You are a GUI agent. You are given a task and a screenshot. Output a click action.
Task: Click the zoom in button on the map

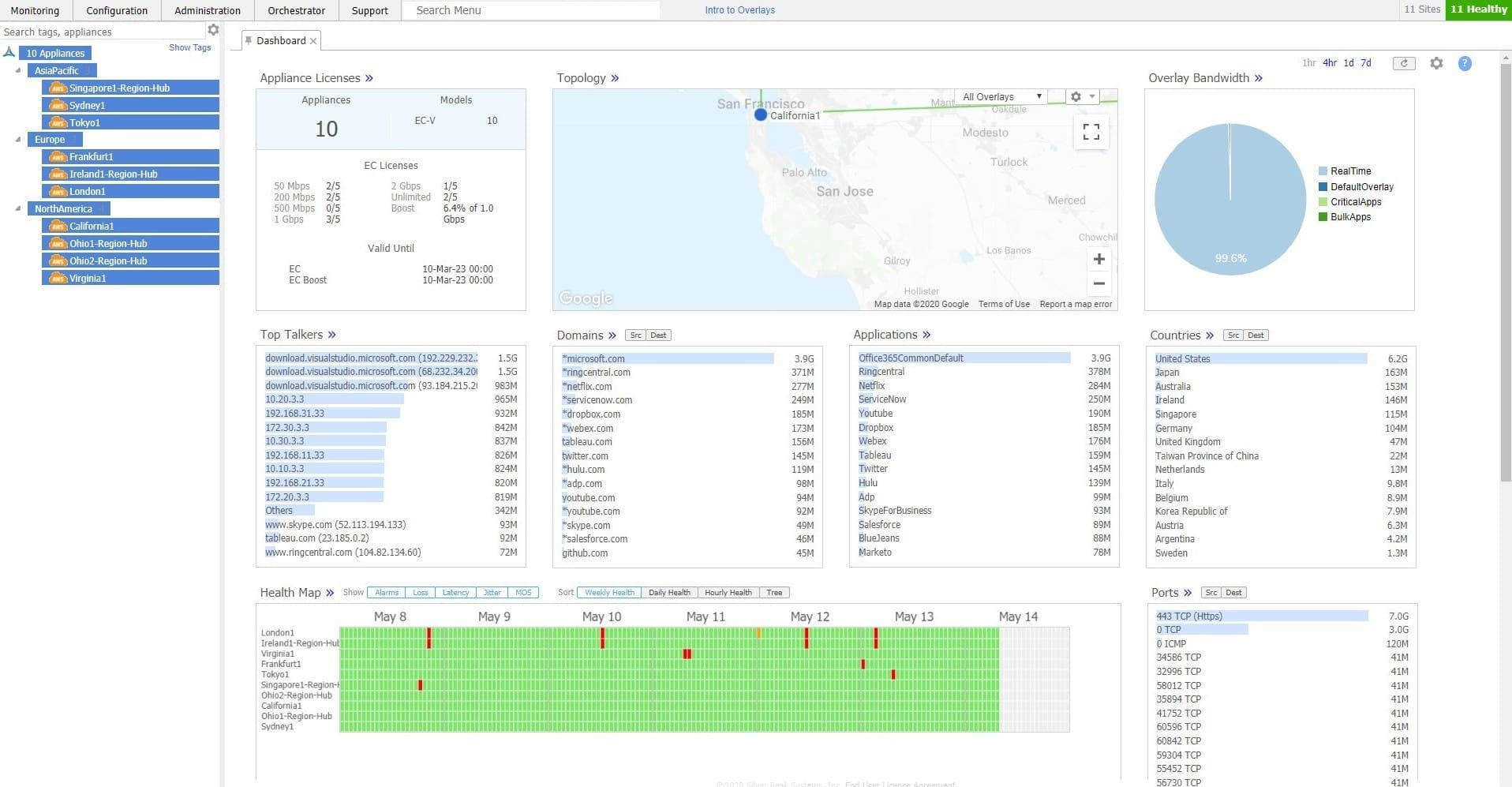(x=1099, y=258)
